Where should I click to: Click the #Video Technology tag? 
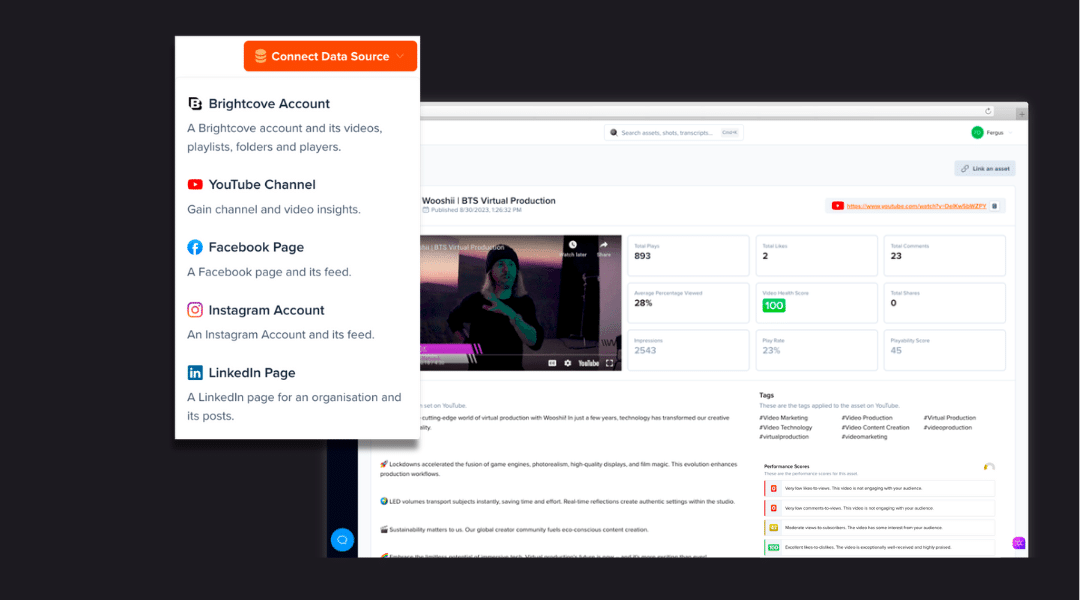[x=786, y=427]
